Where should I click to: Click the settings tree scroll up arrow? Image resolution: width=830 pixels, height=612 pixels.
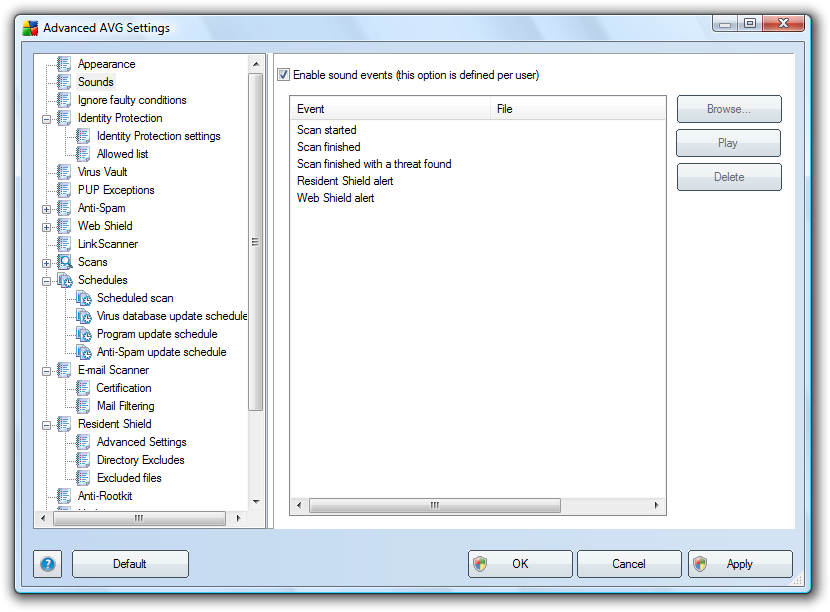point(256,64)
